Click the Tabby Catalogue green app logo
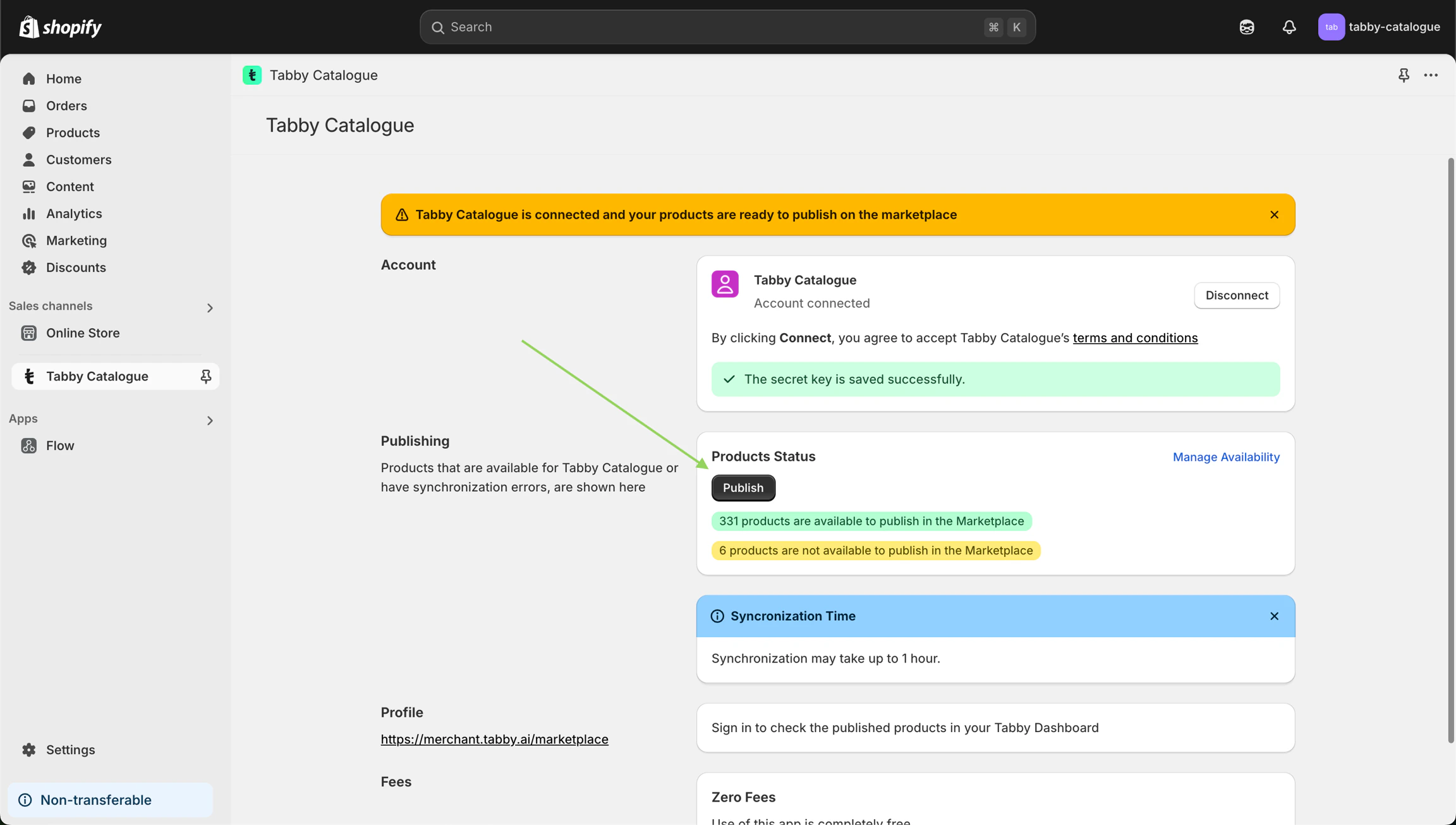Screen dimensions: 1456x825 252,75
